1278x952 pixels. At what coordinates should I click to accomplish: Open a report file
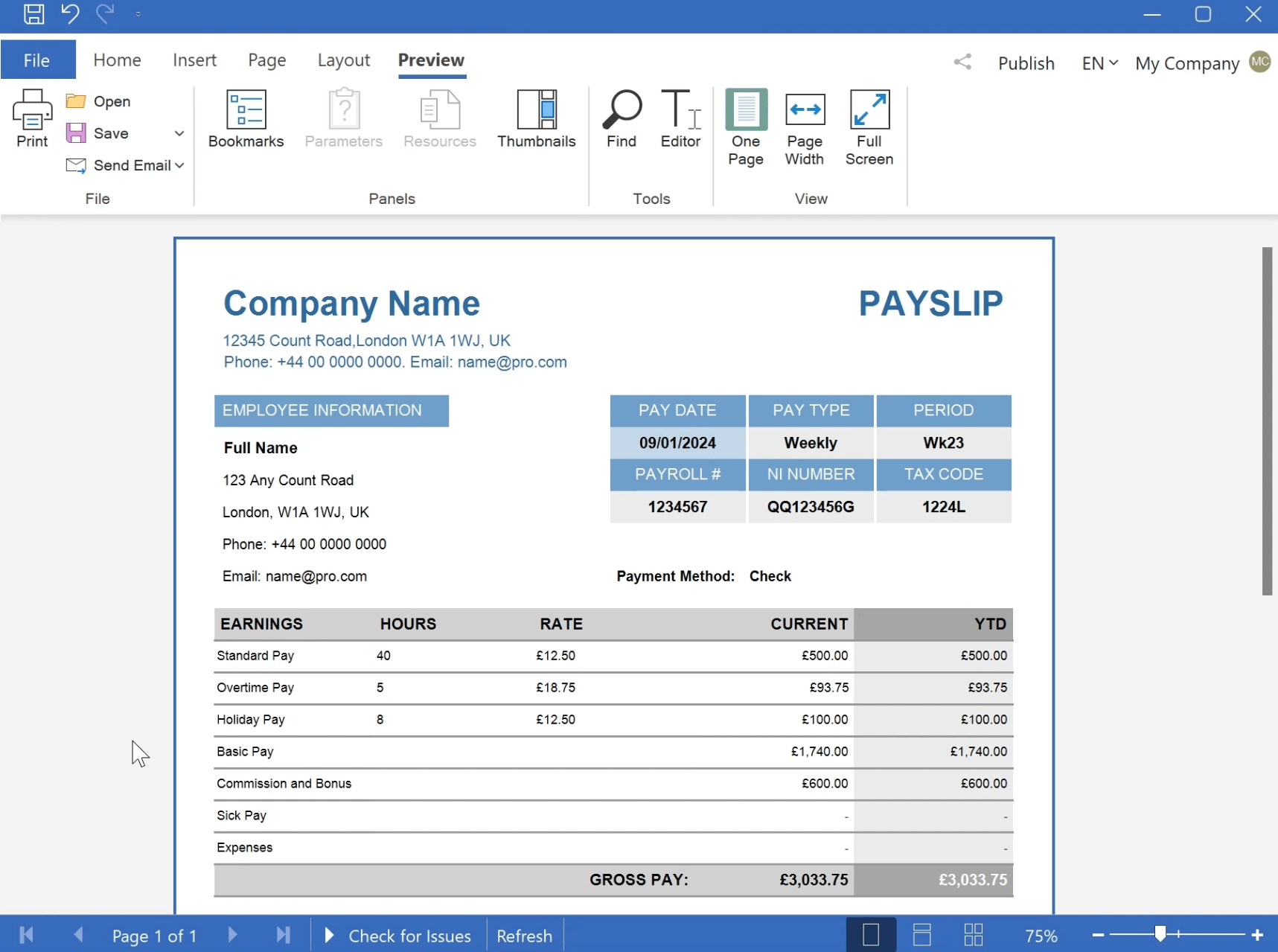(98, 101)
